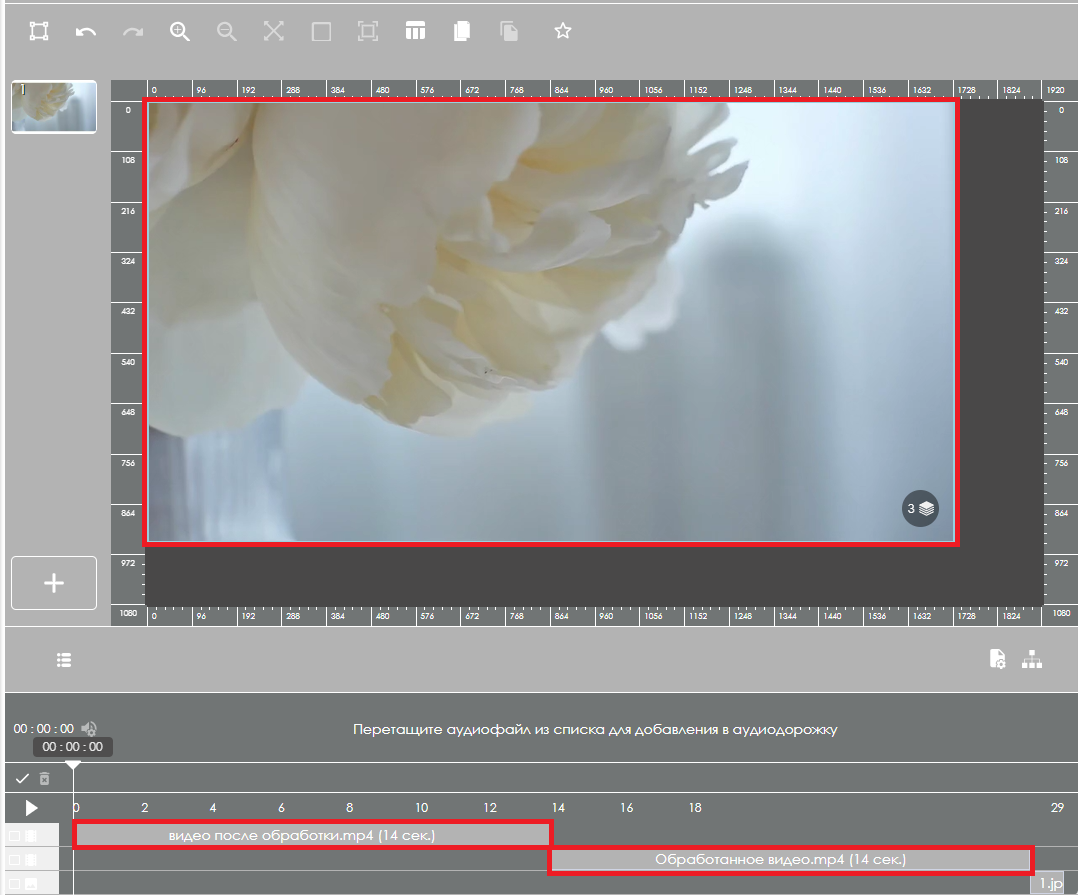
Task: Open the layers count badge on preview
Action: (x=920, y=508)
